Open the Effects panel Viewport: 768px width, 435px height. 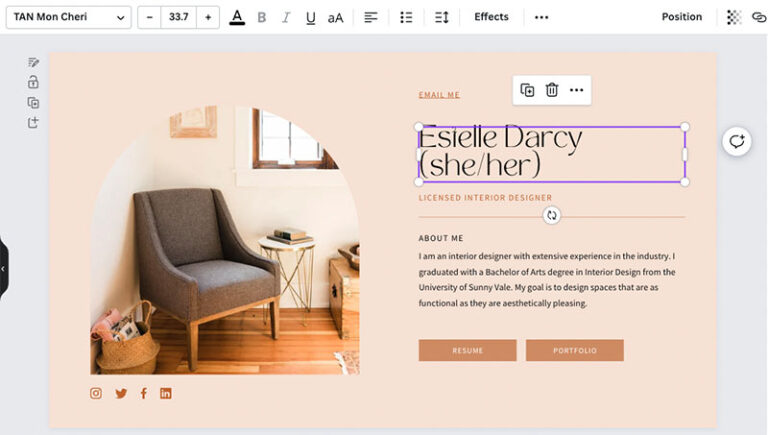click(491, 17)
